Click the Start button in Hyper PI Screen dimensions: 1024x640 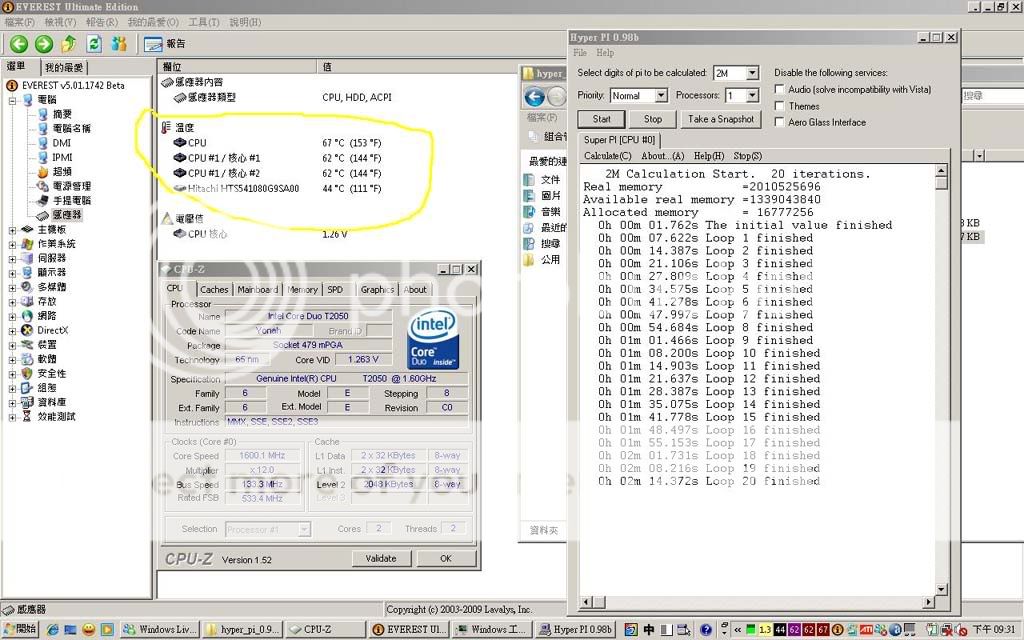click(x=601, y=119)
